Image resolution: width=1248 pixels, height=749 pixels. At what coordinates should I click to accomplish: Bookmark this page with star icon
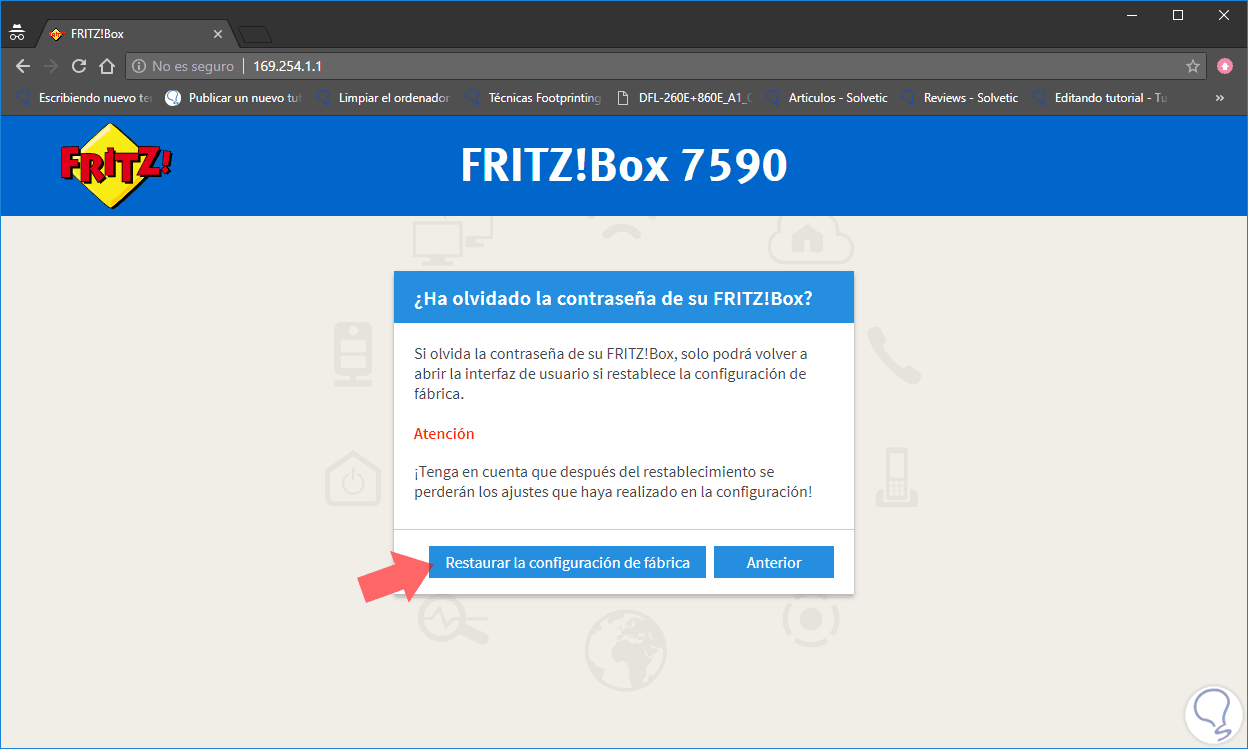tap(1193, 66)
